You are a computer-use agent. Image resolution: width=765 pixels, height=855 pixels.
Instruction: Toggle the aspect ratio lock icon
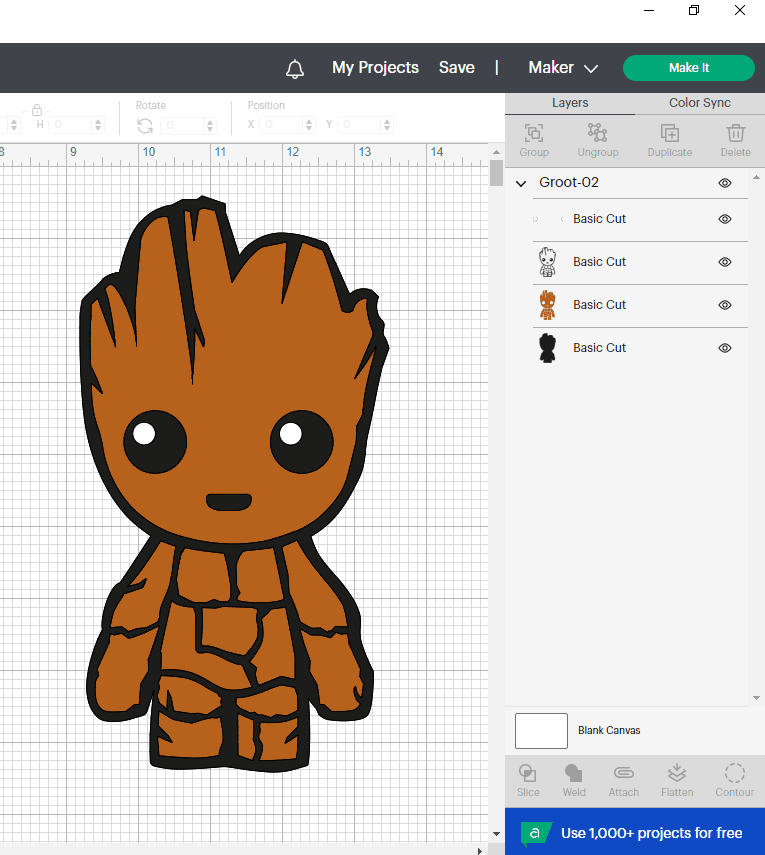(37, 110)
